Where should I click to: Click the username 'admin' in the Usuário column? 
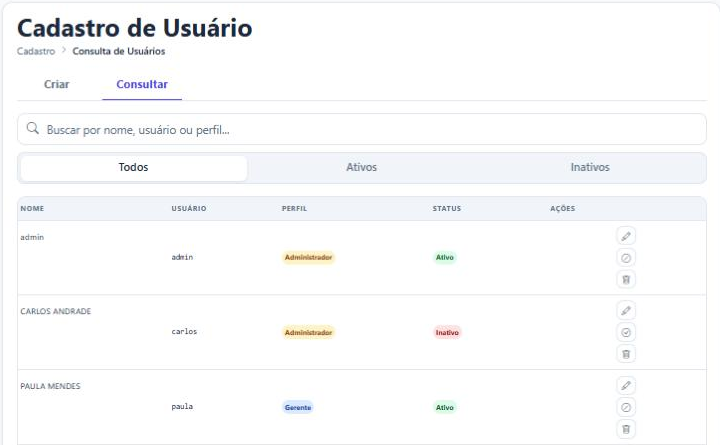tap(182, 257)
